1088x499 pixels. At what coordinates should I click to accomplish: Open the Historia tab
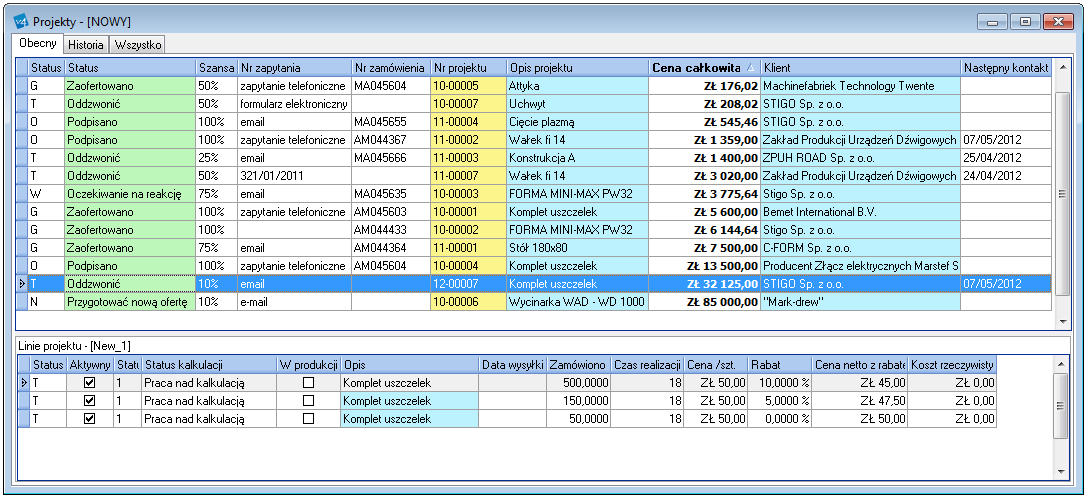(86, 45)
